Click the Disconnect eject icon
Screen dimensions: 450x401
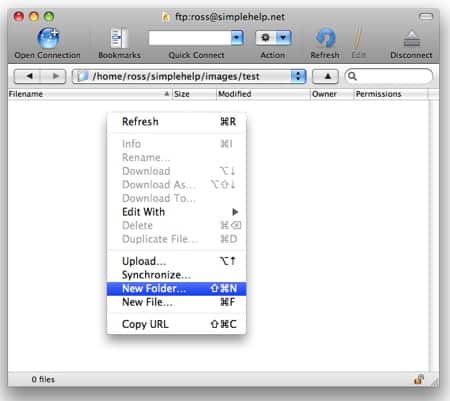point(411,38)
